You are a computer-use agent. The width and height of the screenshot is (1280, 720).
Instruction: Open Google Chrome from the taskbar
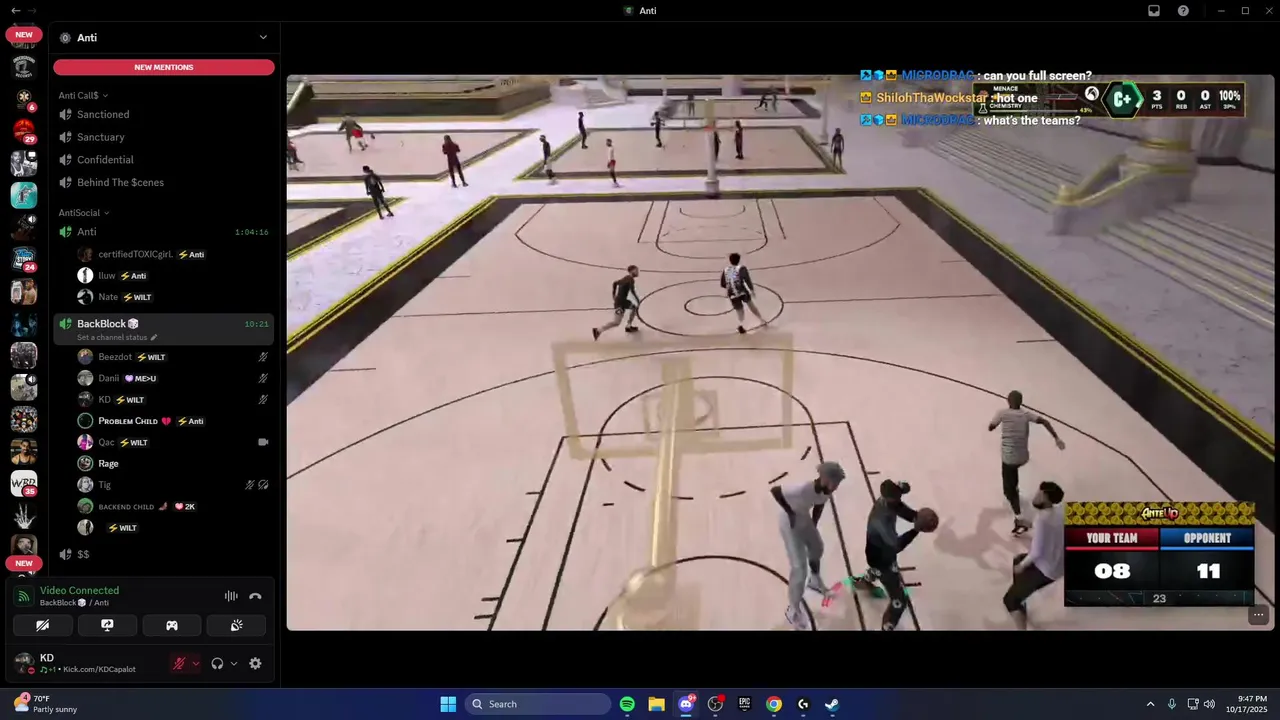tap(773, 704)
